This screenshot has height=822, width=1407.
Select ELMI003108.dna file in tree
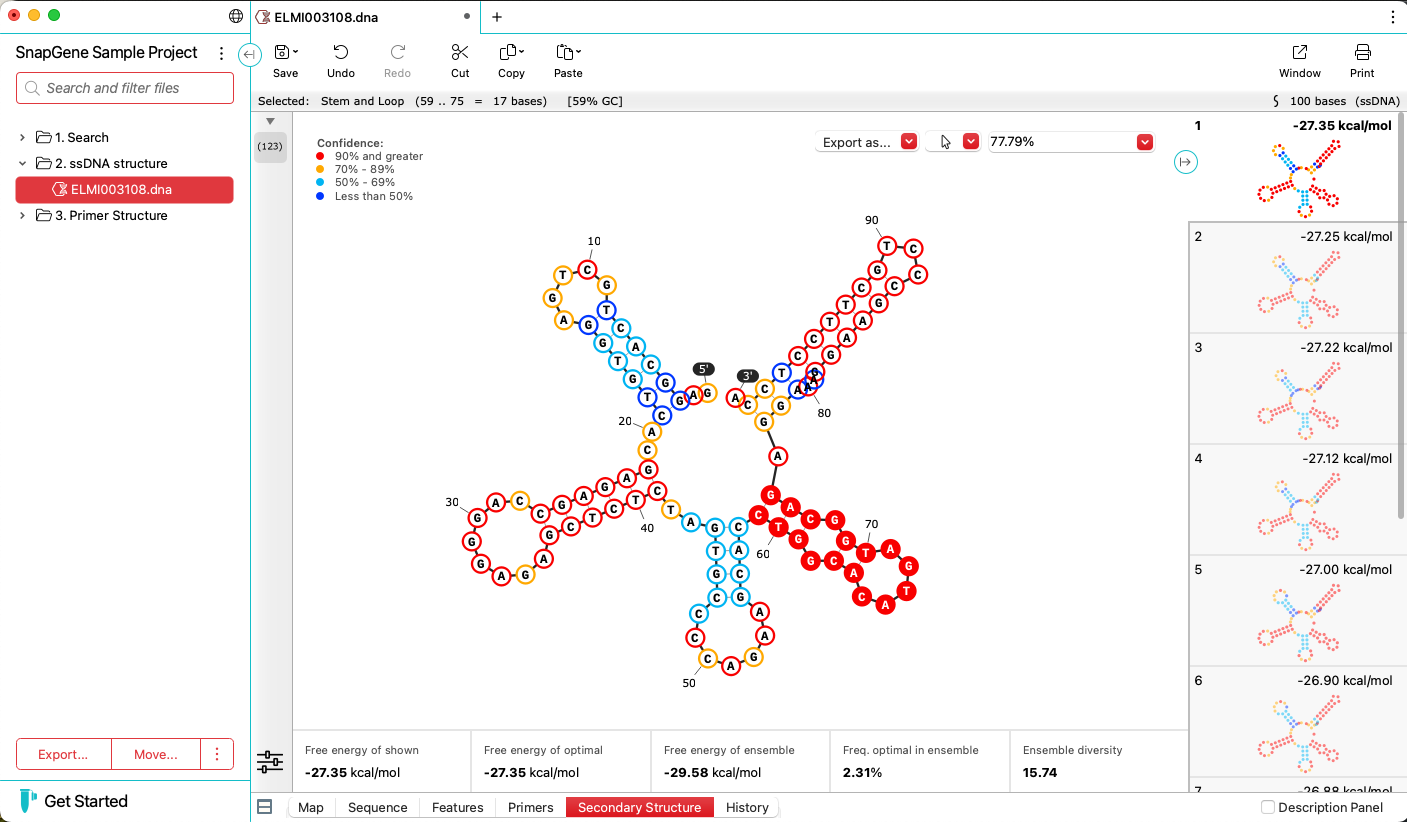[125, 189]
